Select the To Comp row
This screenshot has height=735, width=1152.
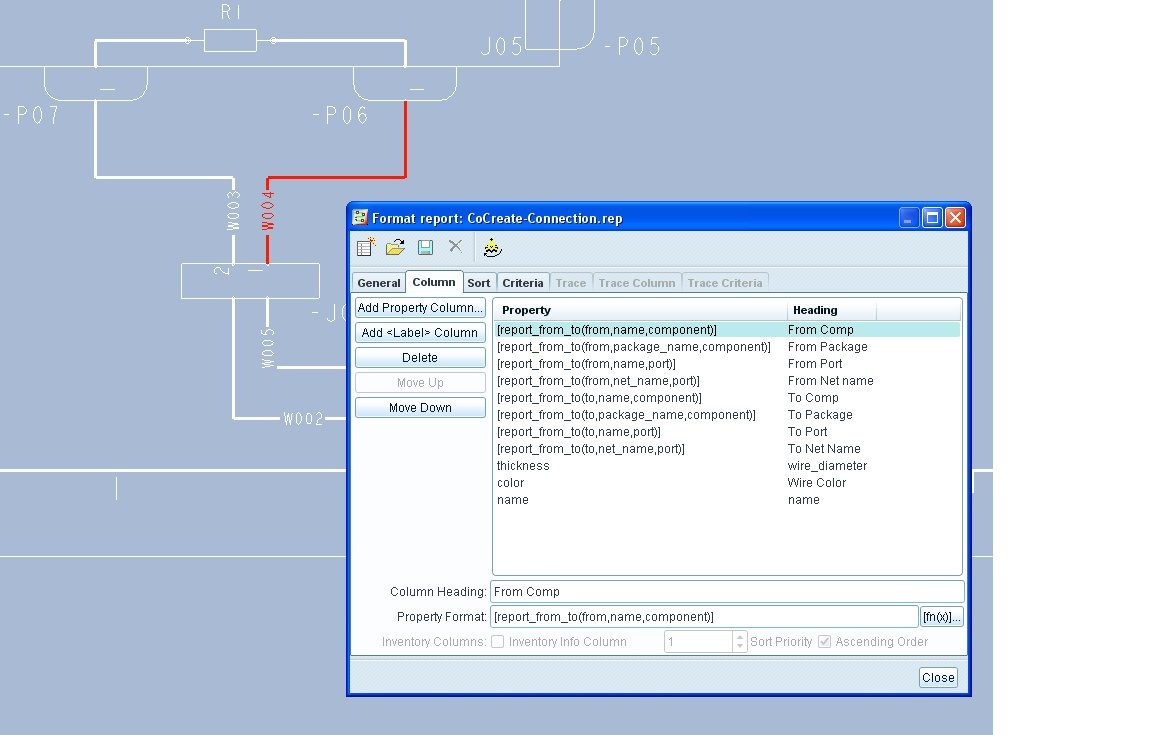click(727, 398)
